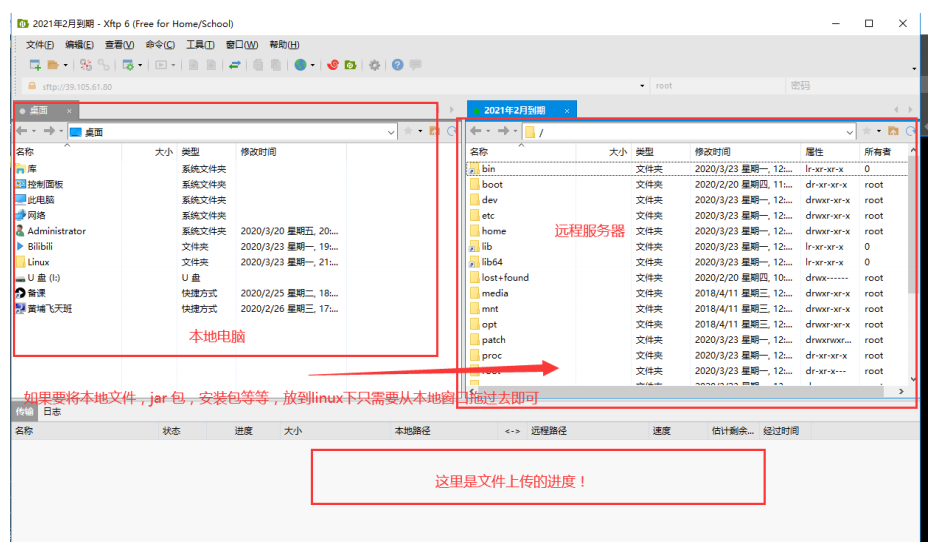
Task: Click the New Session toolbar icon
Action: [x=35, y=65]
